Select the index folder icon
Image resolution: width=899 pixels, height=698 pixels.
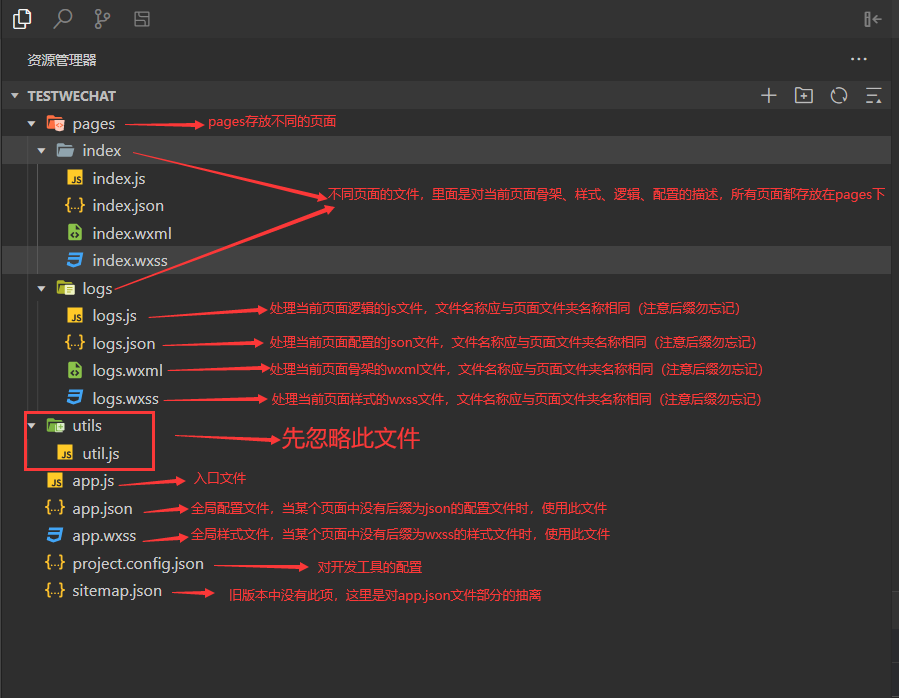coord(65,150)
